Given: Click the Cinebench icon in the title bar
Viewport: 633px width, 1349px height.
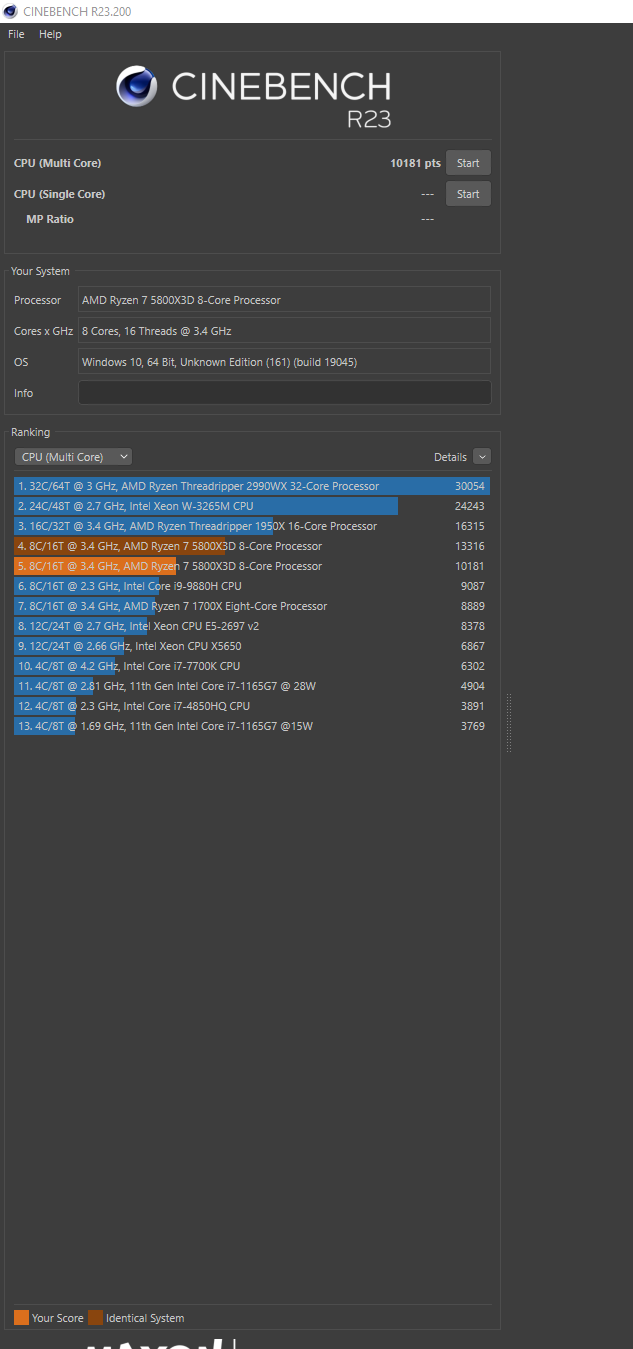Looking at the screenshot, I should click(x=10, y=11).
